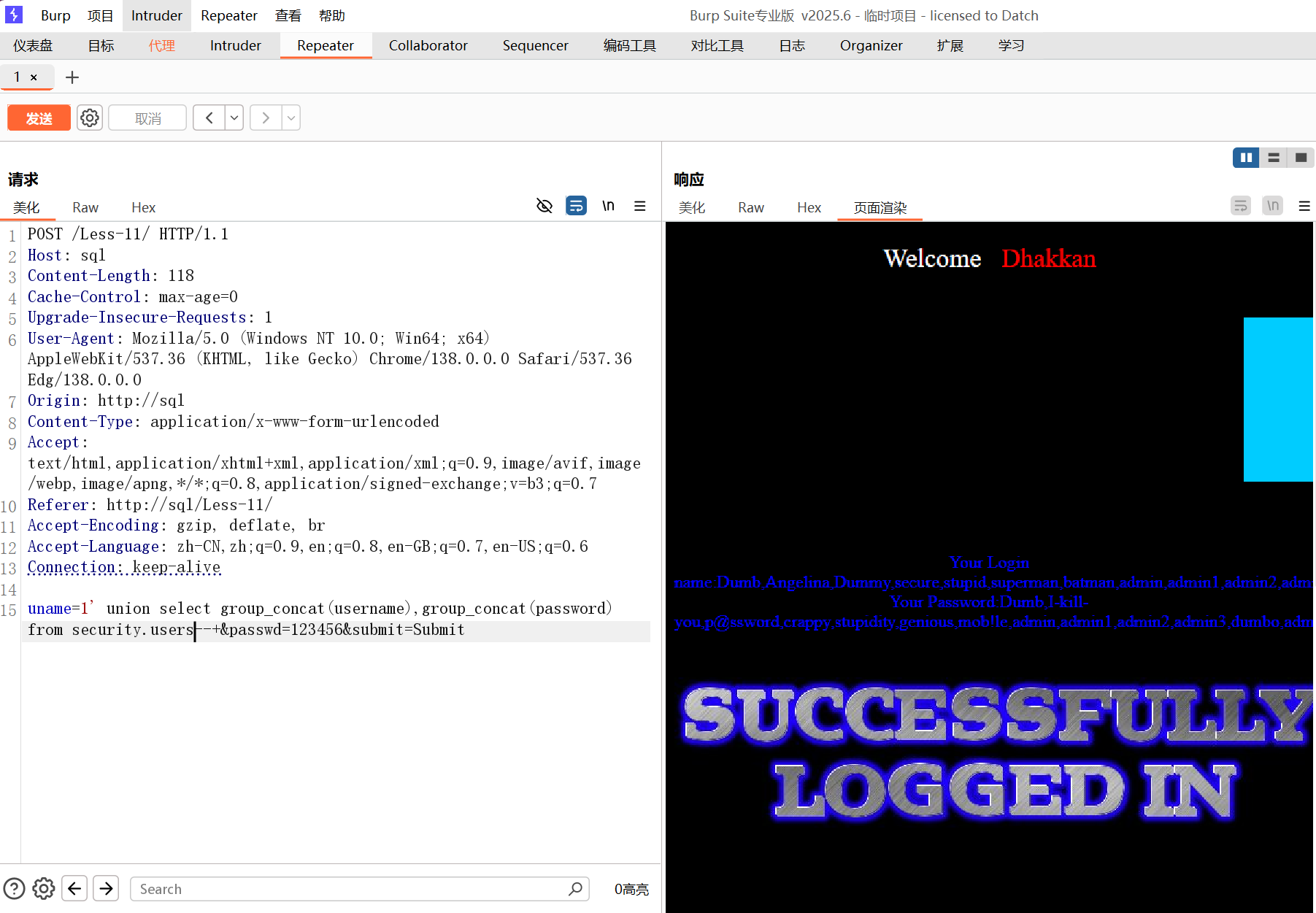Select response Raw view tab
Image resolution: width=1316 pixels, height=913 pixels.
pos(751,207)
